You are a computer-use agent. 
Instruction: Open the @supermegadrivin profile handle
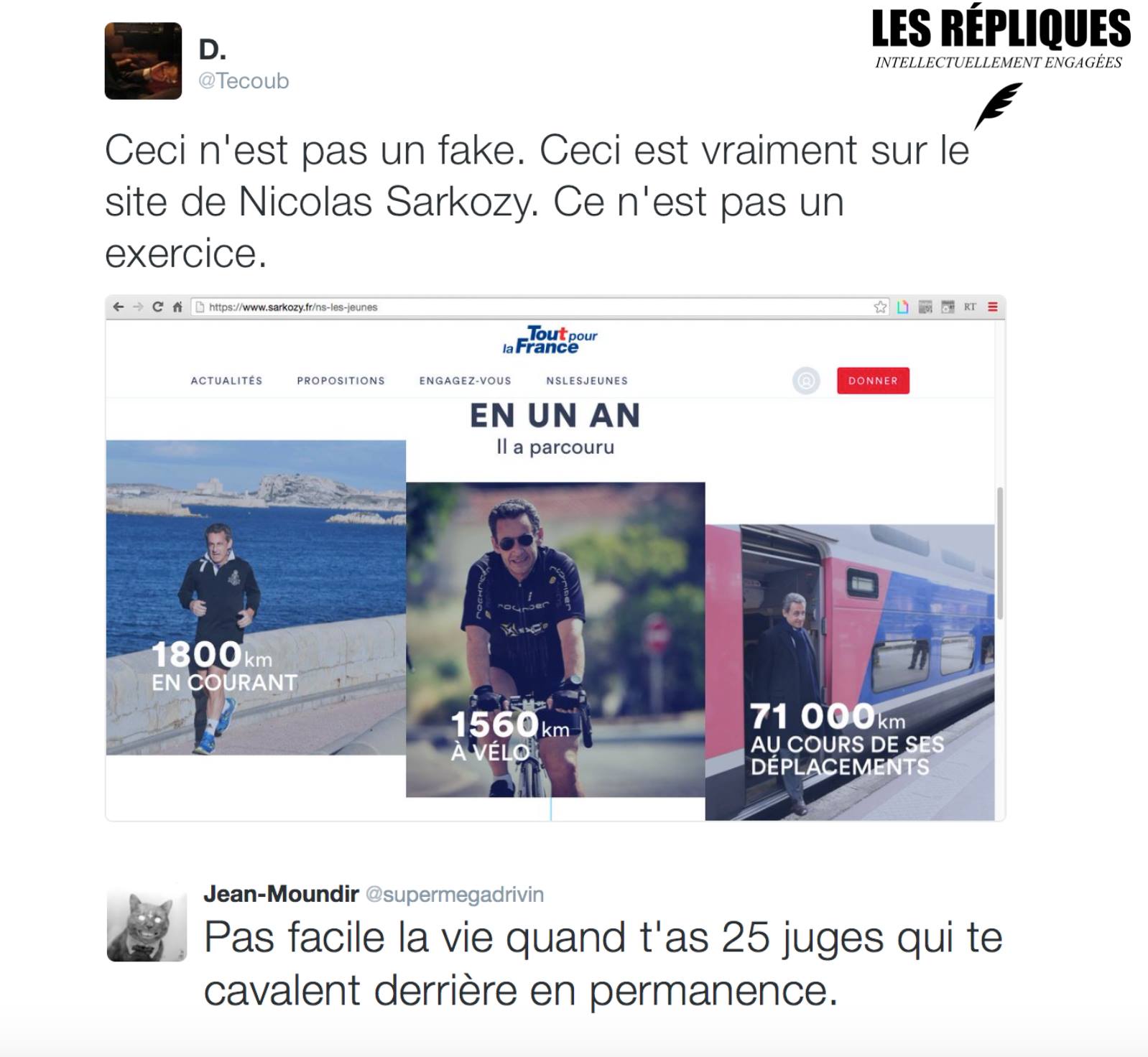coord(455,894)
